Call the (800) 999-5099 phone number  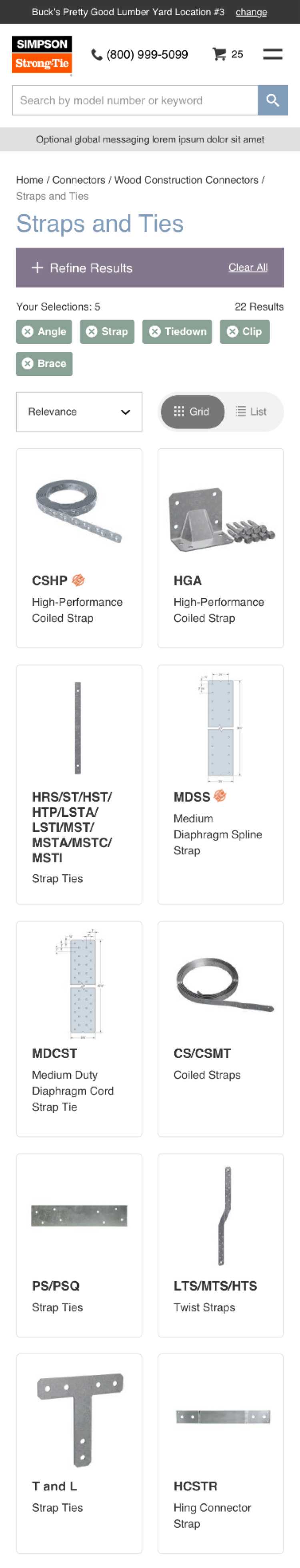point(140,55)
